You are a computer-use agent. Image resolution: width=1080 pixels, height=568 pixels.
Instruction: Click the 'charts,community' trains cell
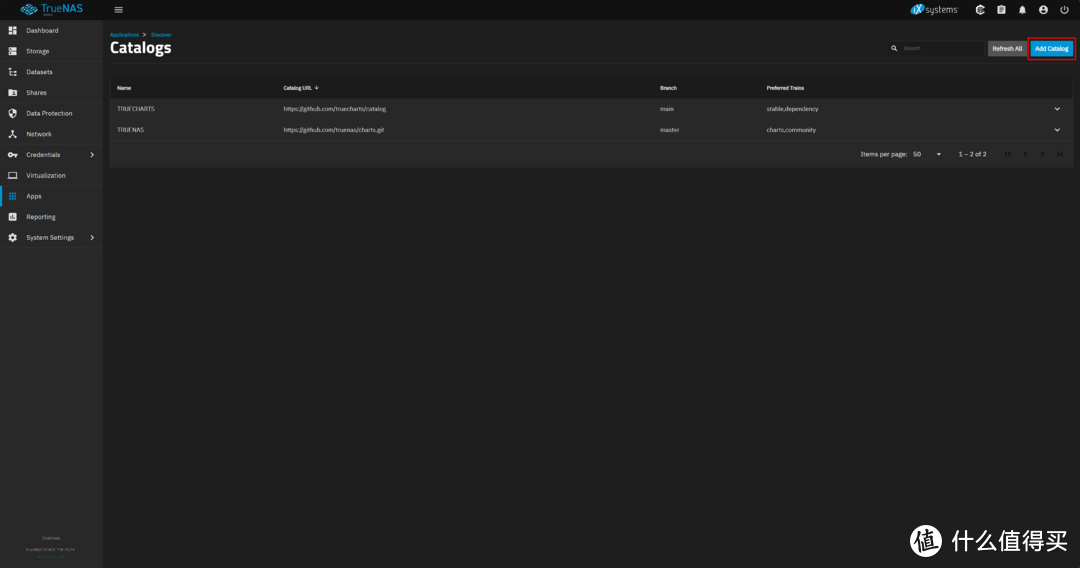pyautogui.click(x=791, y=129)
